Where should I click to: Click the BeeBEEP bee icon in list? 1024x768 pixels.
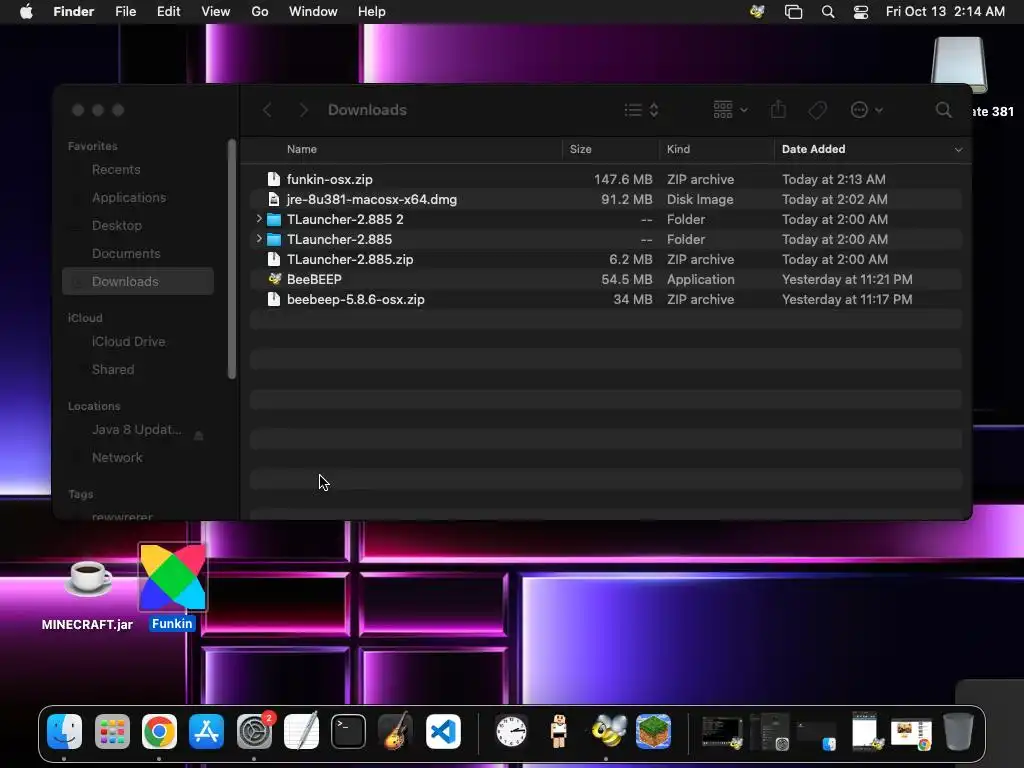click(274, 279)
